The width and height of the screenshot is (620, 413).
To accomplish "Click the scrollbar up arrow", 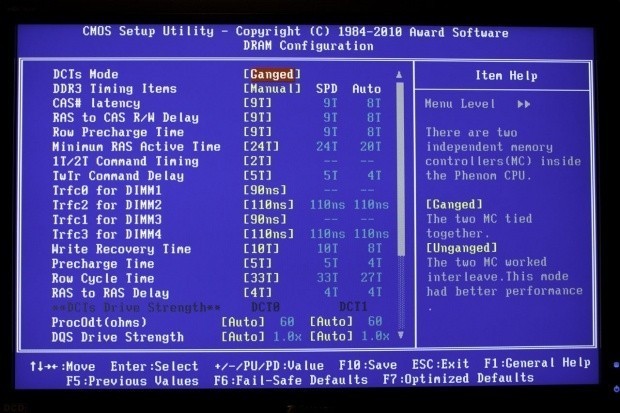I will coord(399,74).
